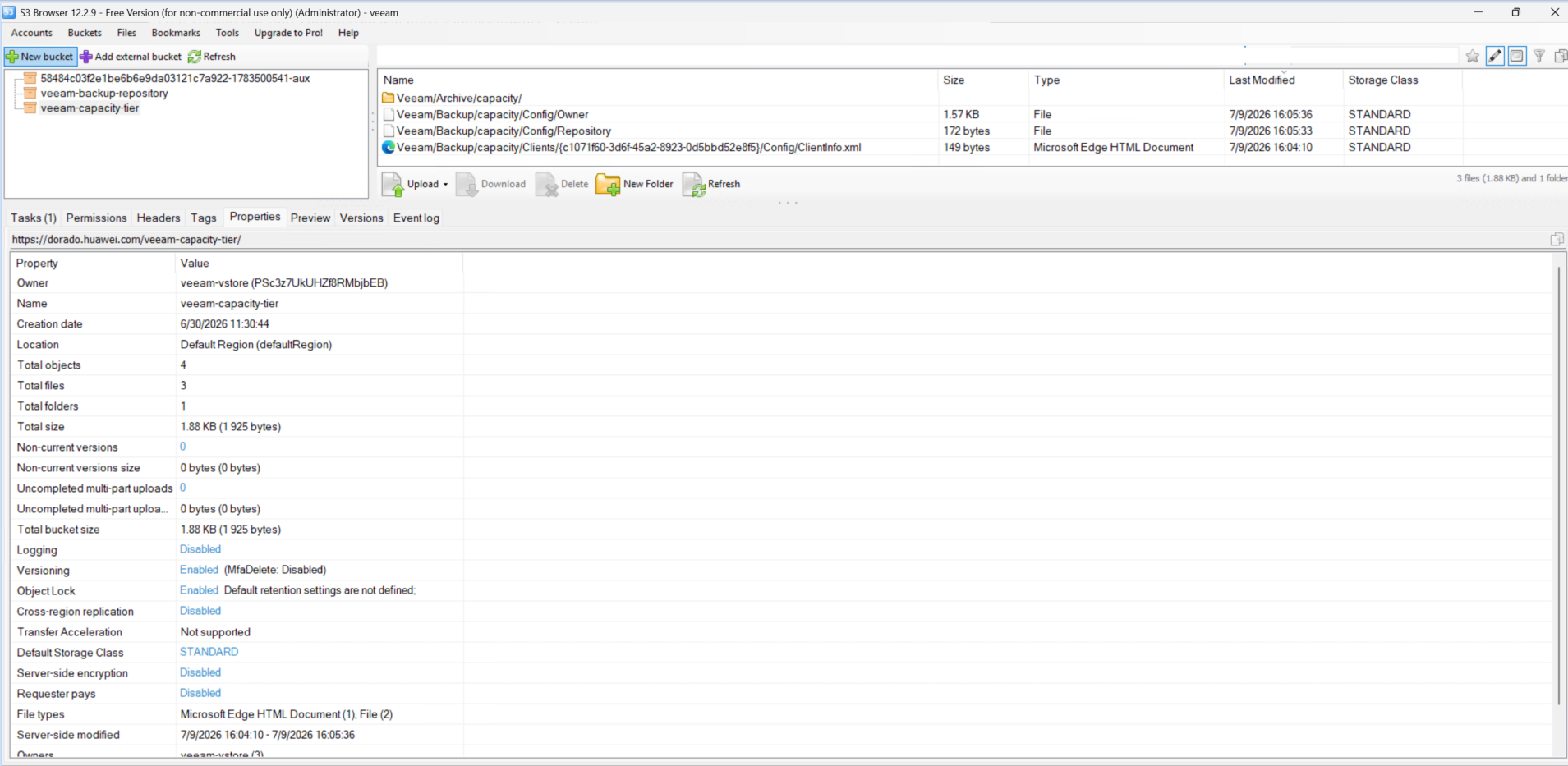The height and width of the screenshot is (766, 1568).
Task: Open the Upgrade to Pro! menu
Action: [x=288, y=33]
